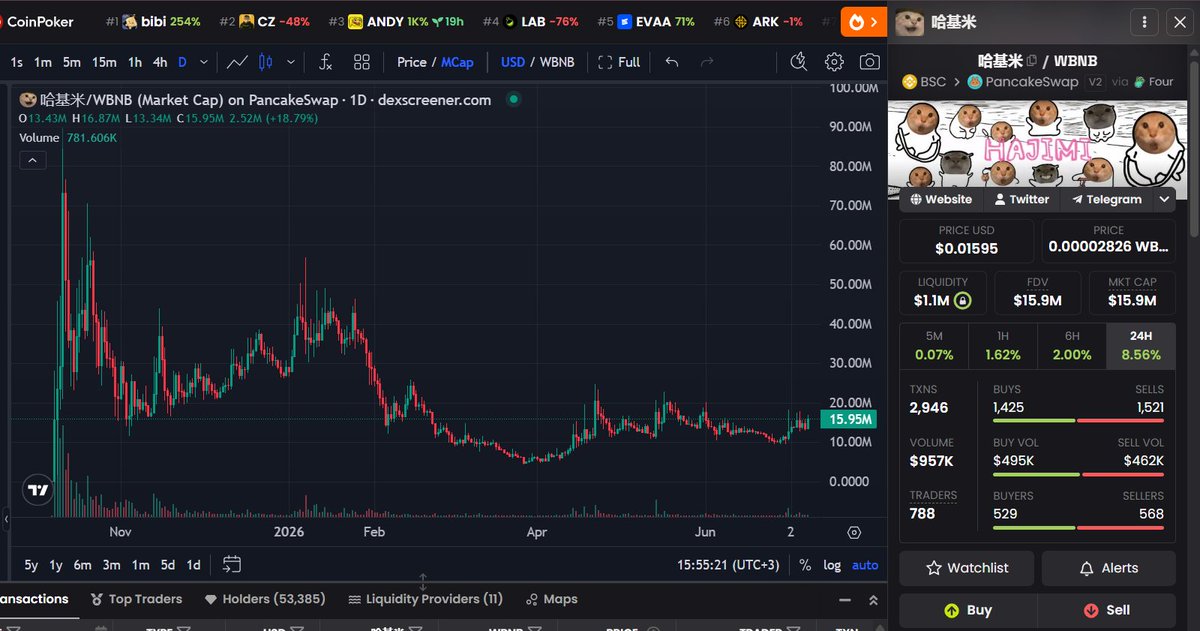Select the candlestick chart style icon
Image resolution: width=1200 pixels, height=631 pixels.
click(x=265, y=62)
